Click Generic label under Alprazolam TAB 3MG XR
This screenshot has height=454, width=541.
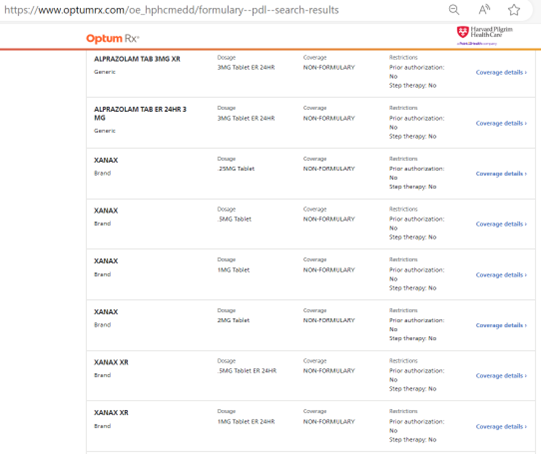coord(105,72)
